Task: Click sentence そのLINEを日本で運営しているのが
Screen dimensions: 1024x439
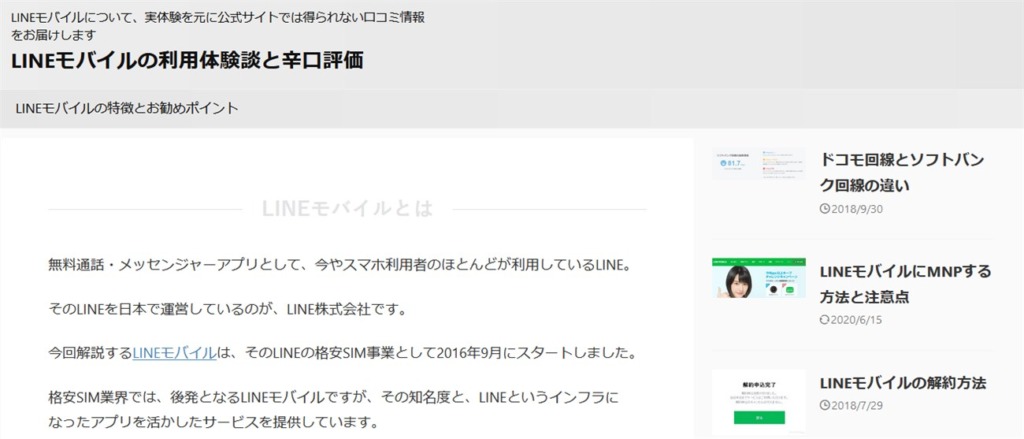Action: [227, 309]
